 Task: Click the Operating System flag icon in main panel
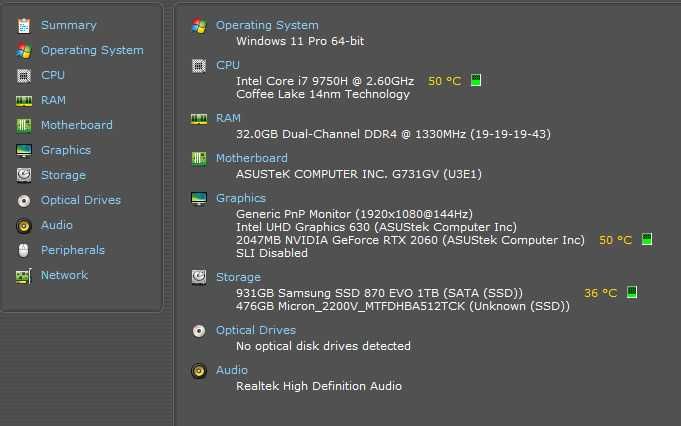pyautogui.click(x=199, y=26)
